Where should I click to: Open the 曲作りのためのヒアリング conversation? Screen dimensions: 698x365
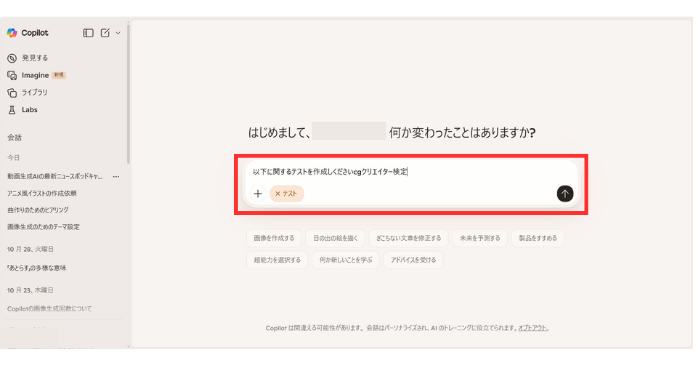coord(38,210)
